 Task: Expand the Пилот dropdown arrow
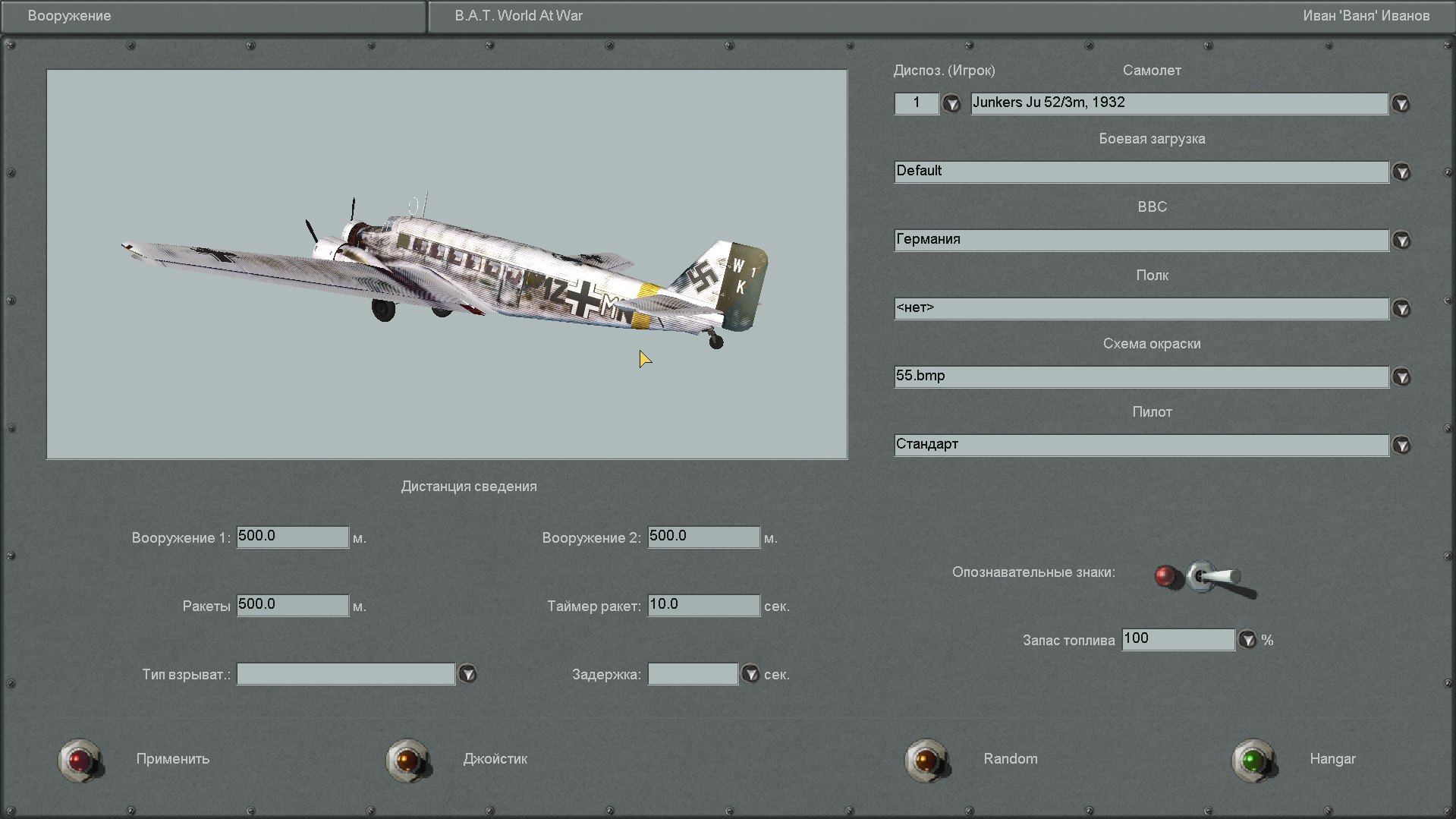[1401, 446]
